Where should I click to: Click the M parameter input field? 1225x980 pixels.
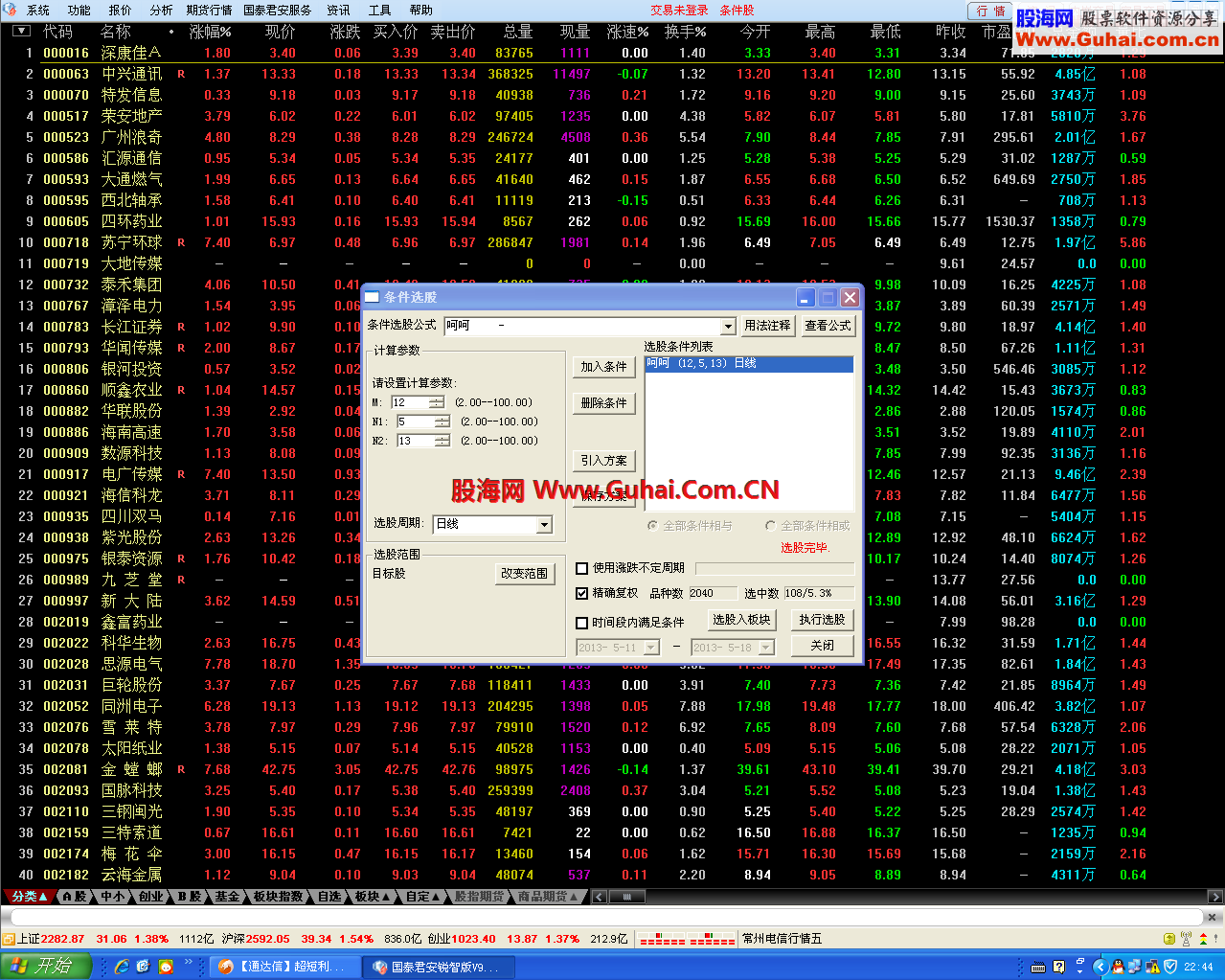[410, 402]
